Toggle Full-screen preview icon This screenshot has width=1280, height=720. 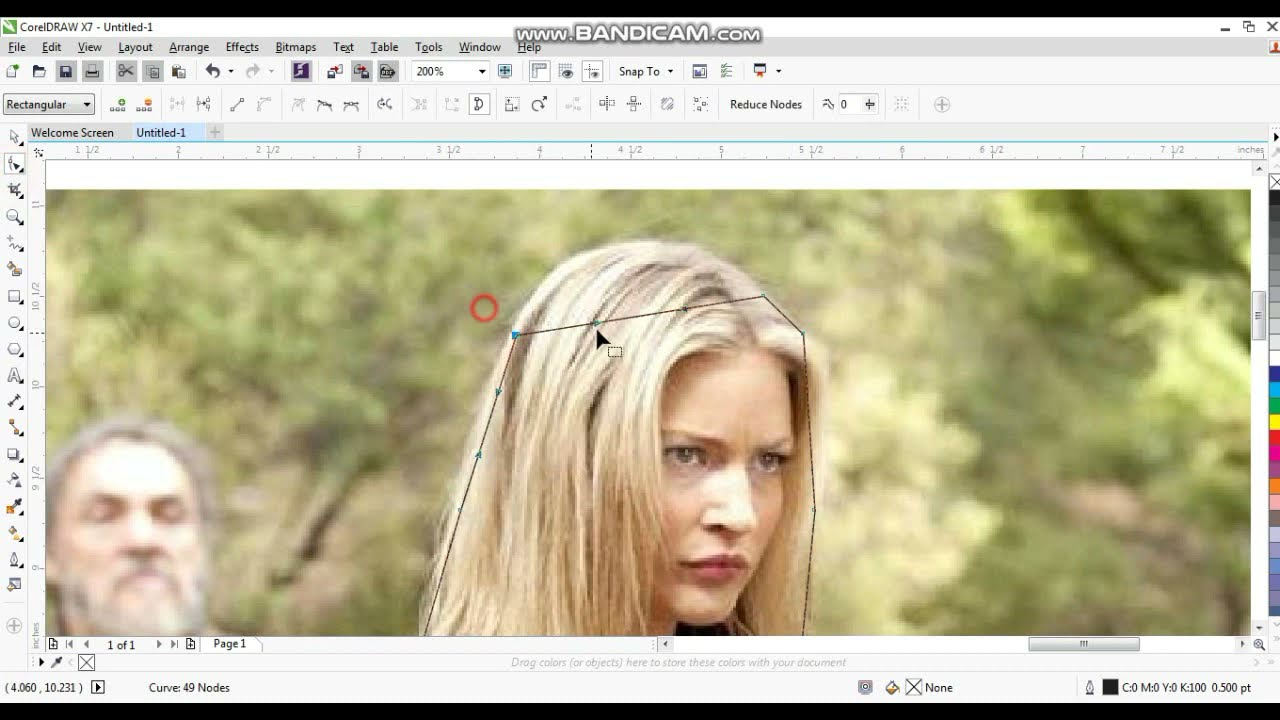coord(505,71)
